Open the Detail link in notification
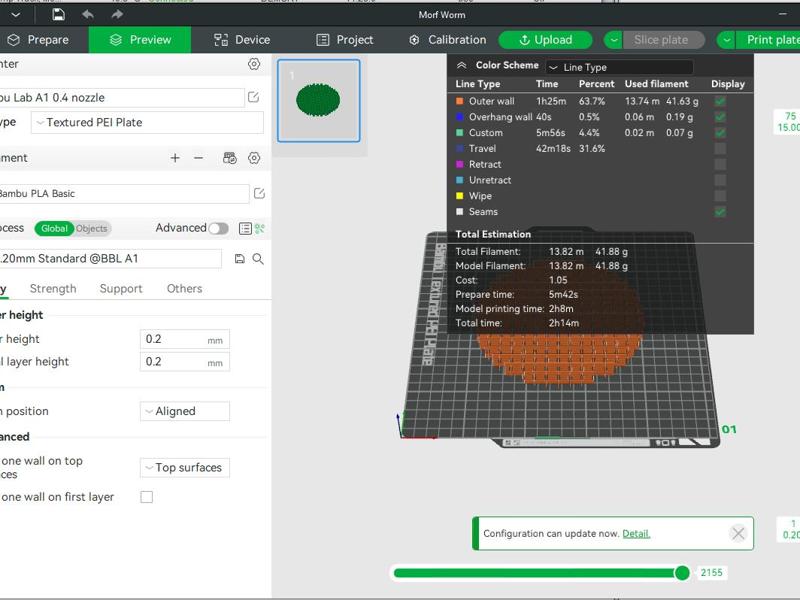Screen dimensions: 800x600 (x=636, y=534)
